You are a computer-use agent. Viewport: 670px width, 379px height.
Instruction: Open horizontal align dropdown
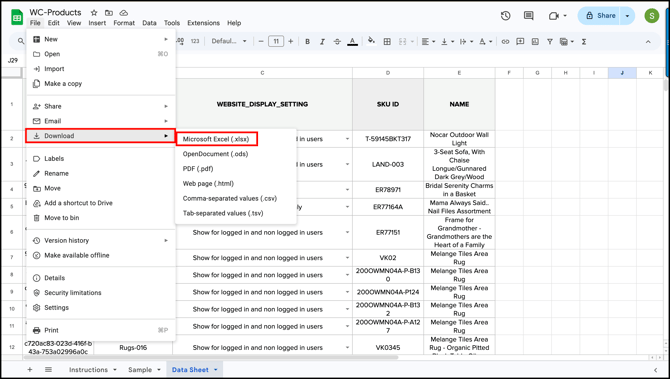pos(428,41)
